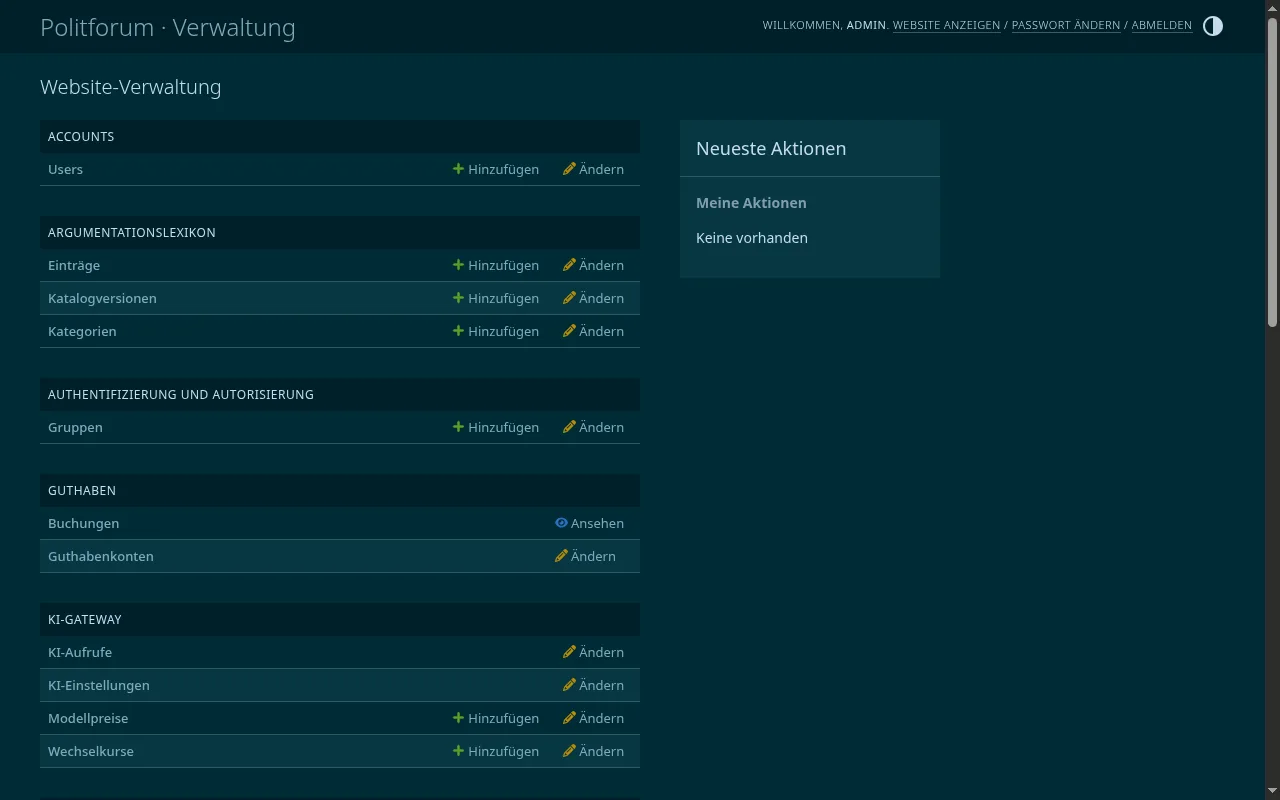Edit Einträge via Ändern
The image size is (1280, 800).
click(593, 265)
